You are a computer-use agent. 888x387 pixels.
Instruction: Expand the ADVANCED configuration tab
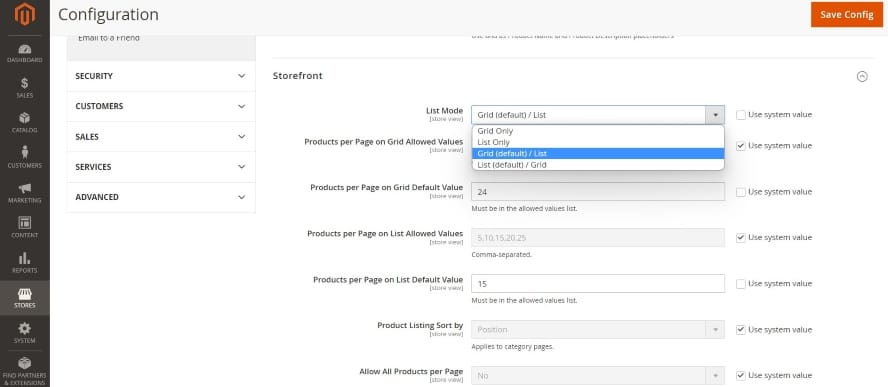[x=161, y=197]
